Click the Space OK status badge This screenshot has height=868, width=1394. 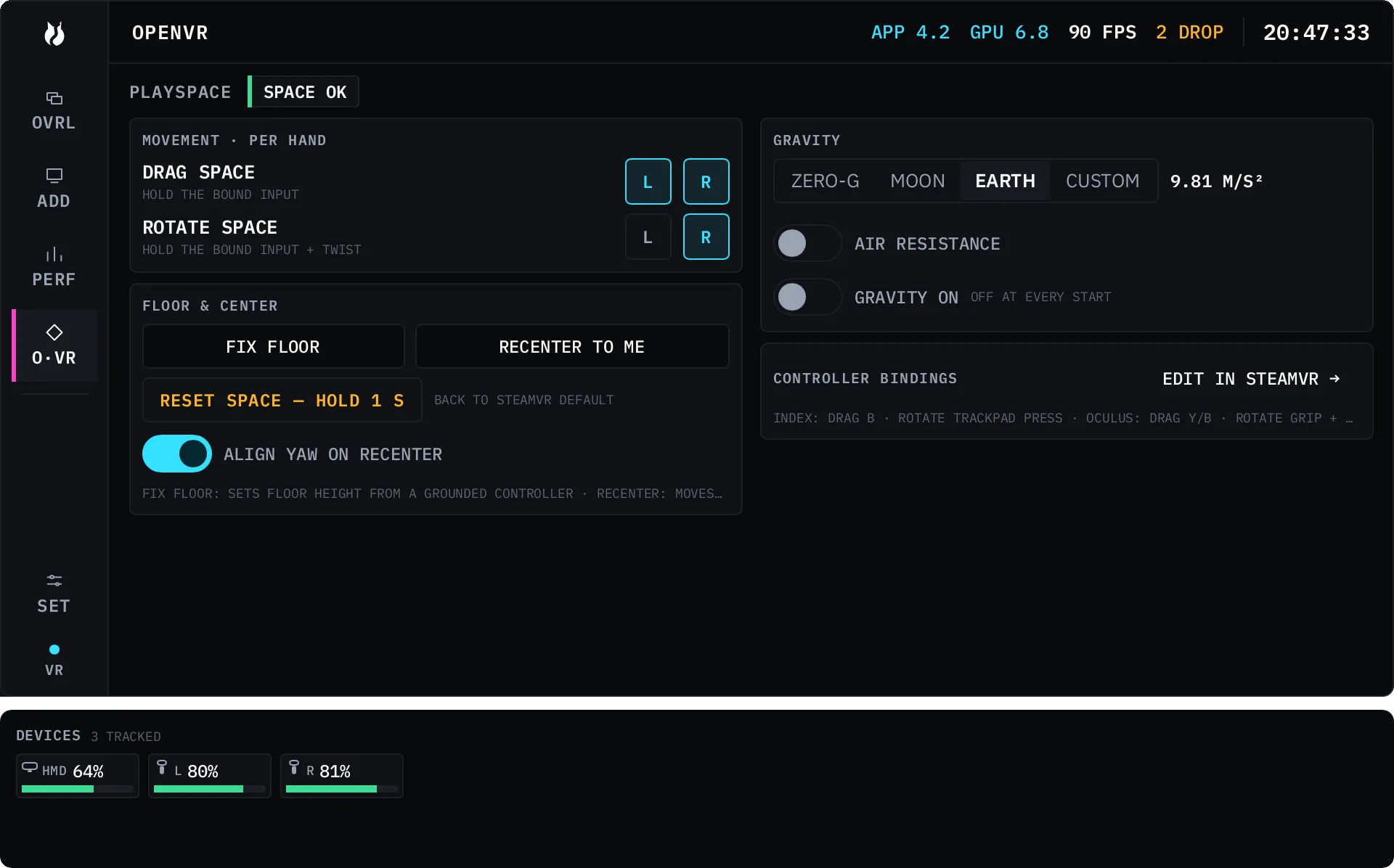click(x=303, y=91)
